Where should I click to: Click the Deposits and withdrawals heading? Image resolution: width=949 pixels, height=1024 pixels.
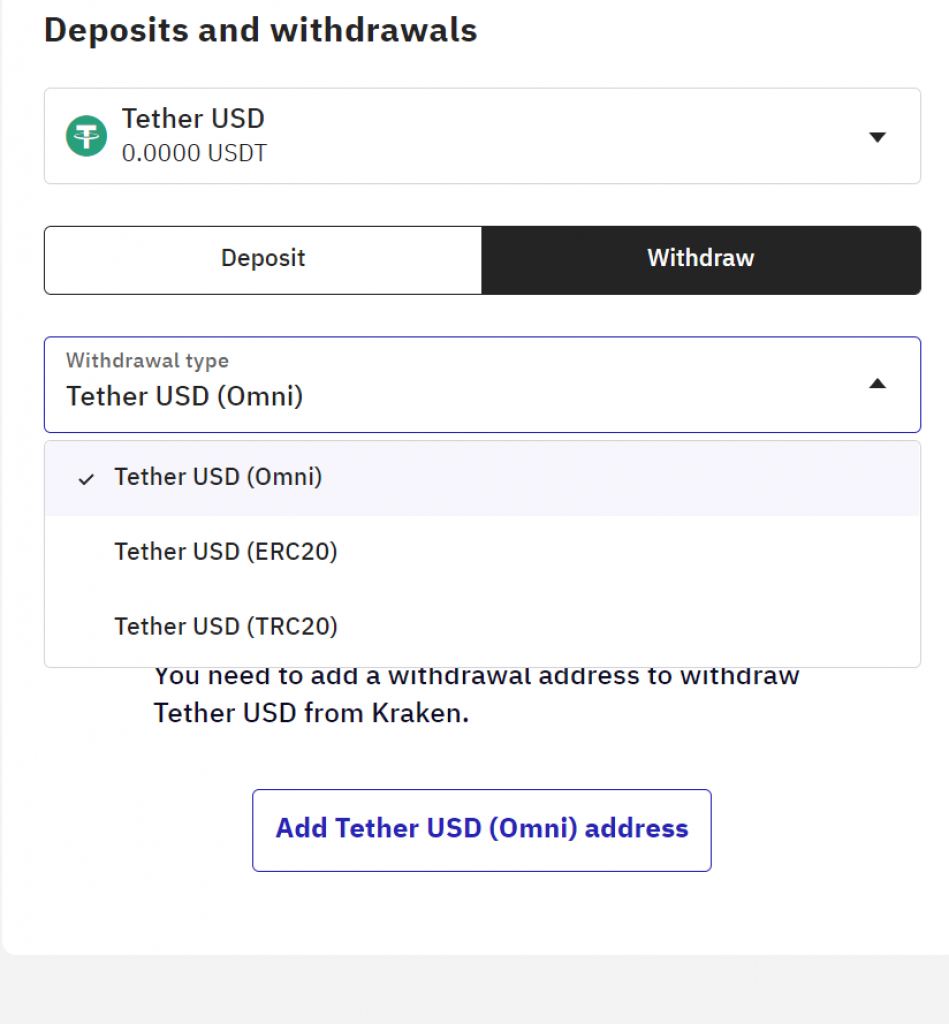click(x=261, y=31)
